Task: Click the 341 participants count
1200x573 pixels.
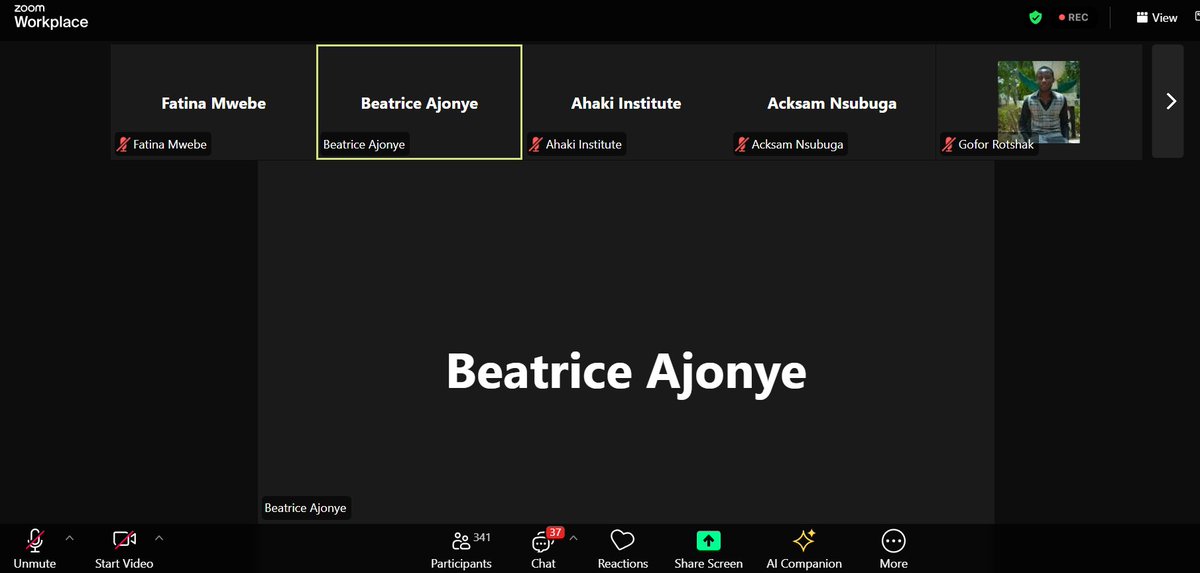Action: click(x=482, y=537)
